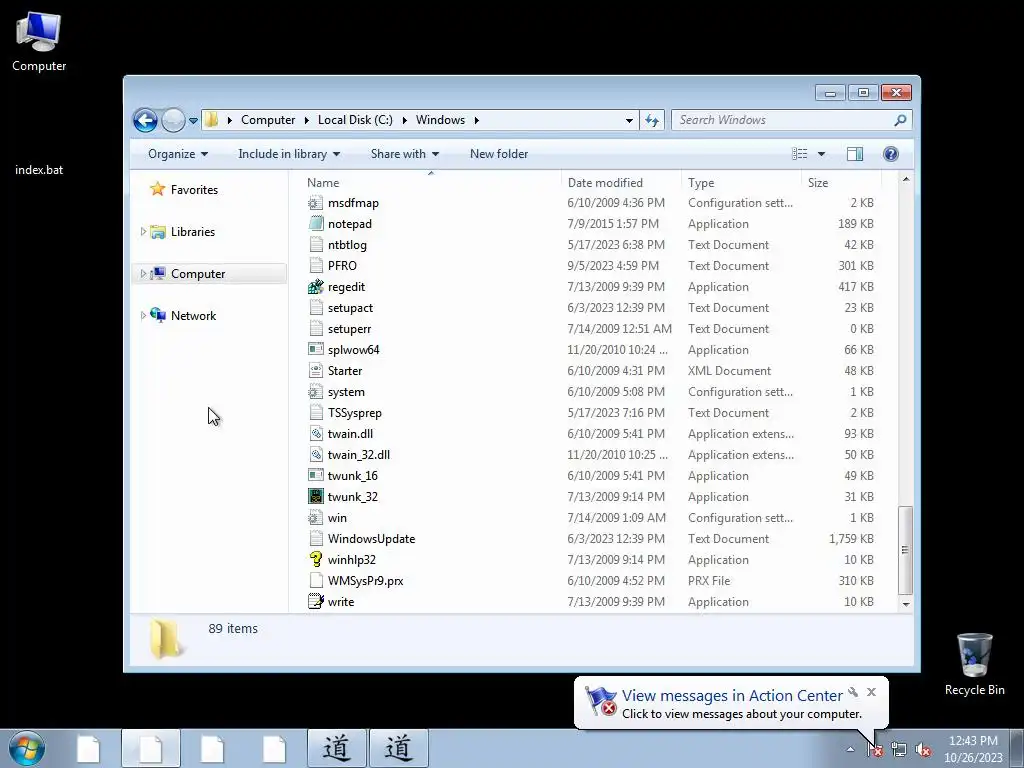This screenshot has height=768, width=1024.
Task: Click the regedit application icon
Action: point(315,287)
